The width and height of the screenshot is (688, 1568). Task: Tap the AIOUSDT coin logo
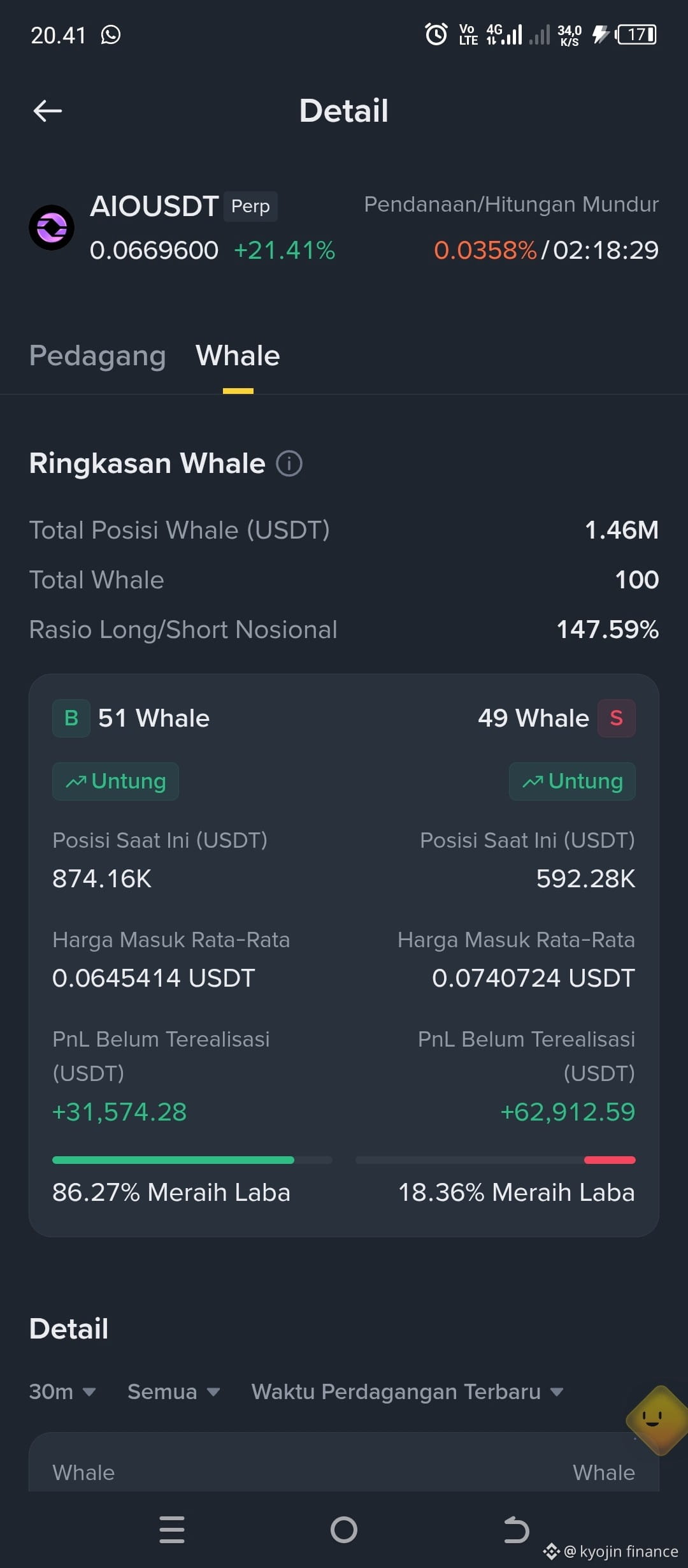[x=52, y=228]
